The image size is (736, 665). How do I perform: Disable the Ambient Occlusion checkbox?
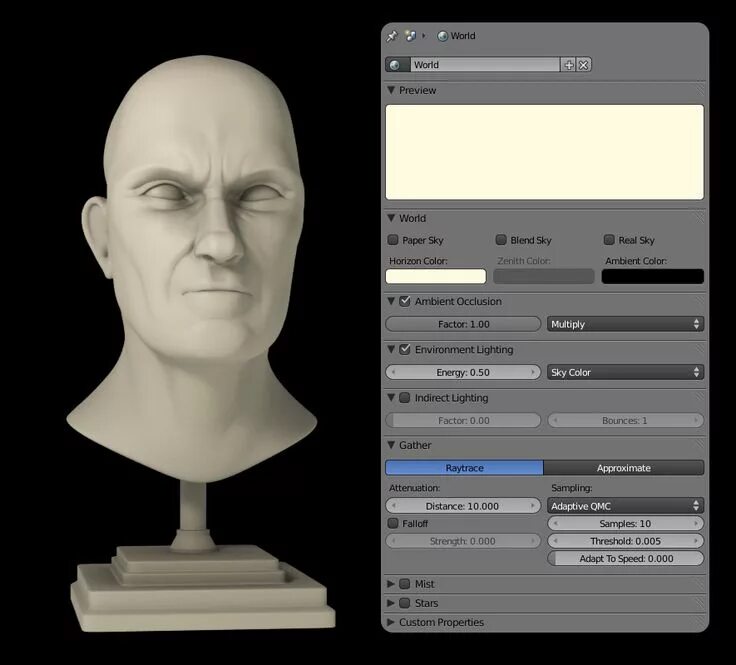[x=405, y=301]
